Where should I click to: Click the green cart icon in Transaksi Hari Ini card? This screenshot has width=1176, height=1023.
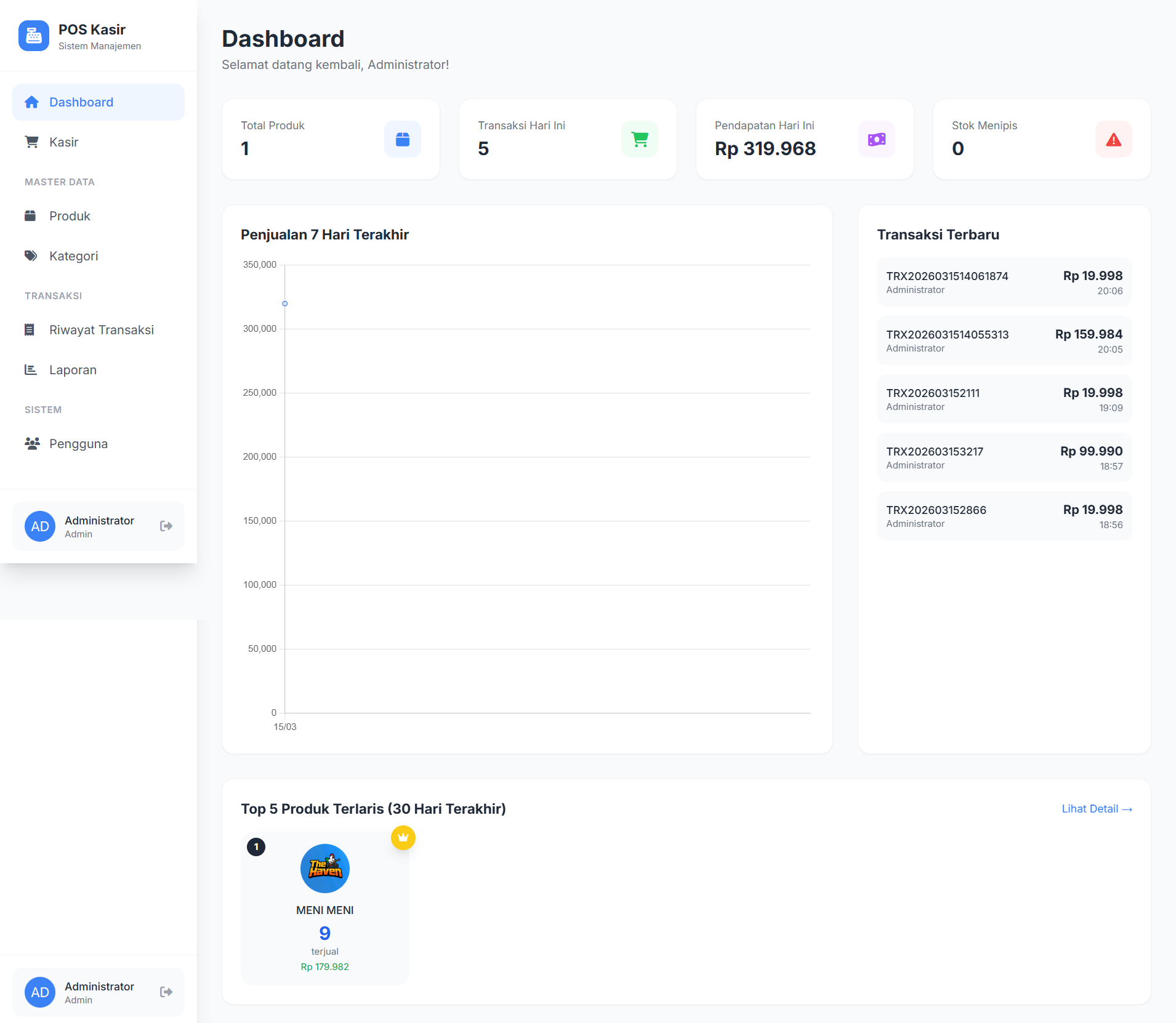click(640, 140)
